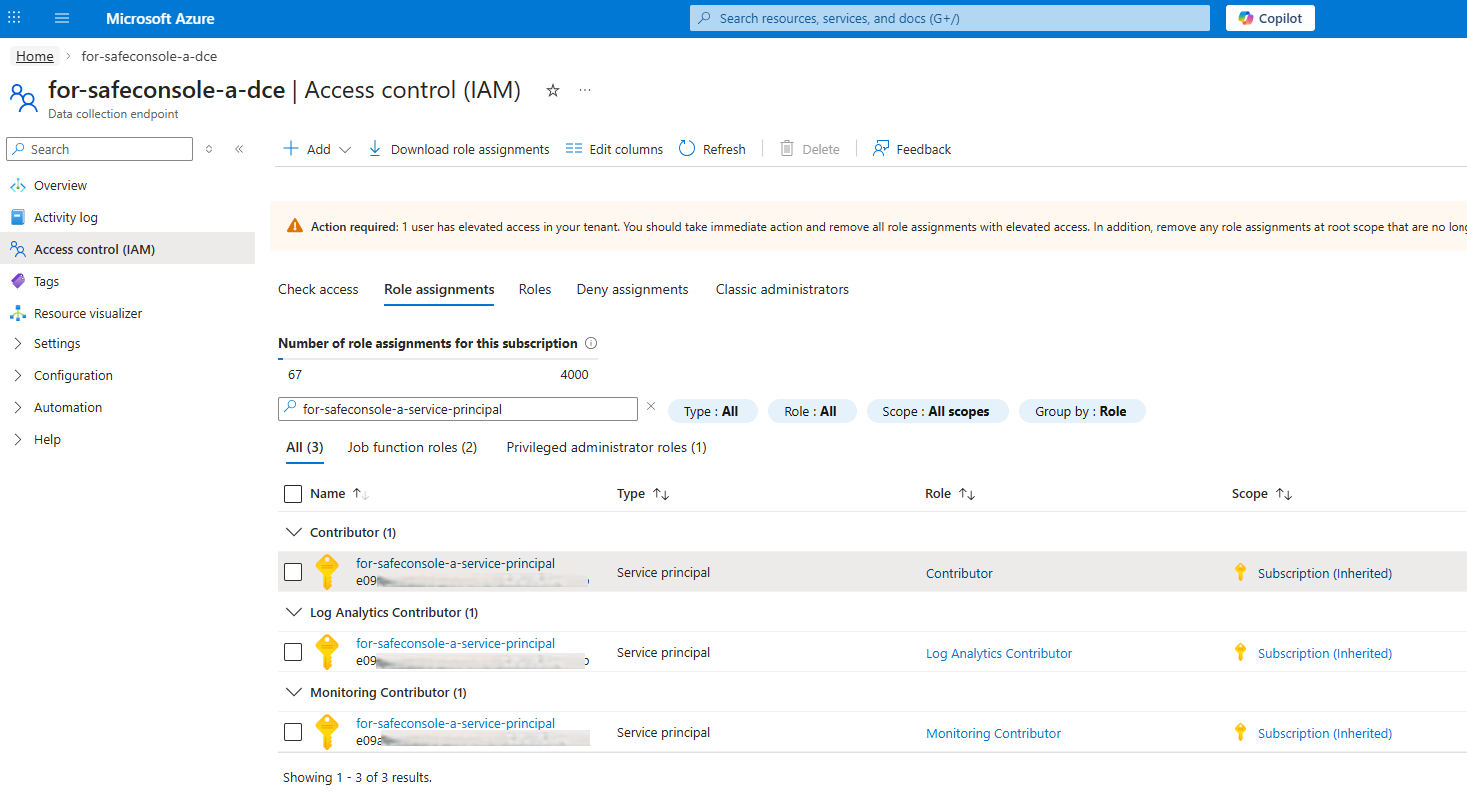This screenshot has width=1467, height=803.
Task: Click the sidebar expand/collapse arrows icon
Action: pyautogui.click(x=209, y=149)
